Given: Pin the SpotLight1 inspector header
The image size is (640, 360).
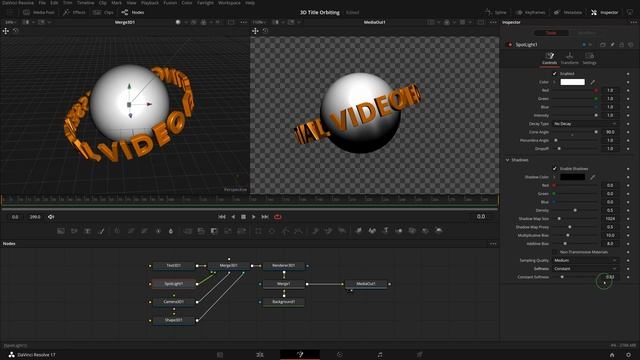Looking at the screenshot, I should point(612,44).
